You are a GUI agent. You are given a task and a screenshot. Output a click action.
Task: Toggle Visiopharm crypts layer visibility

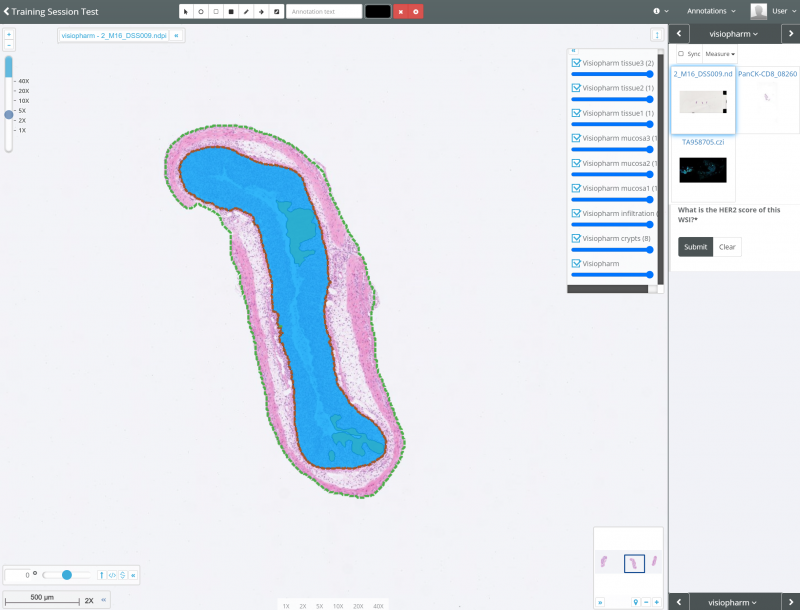tap(576, 238)
